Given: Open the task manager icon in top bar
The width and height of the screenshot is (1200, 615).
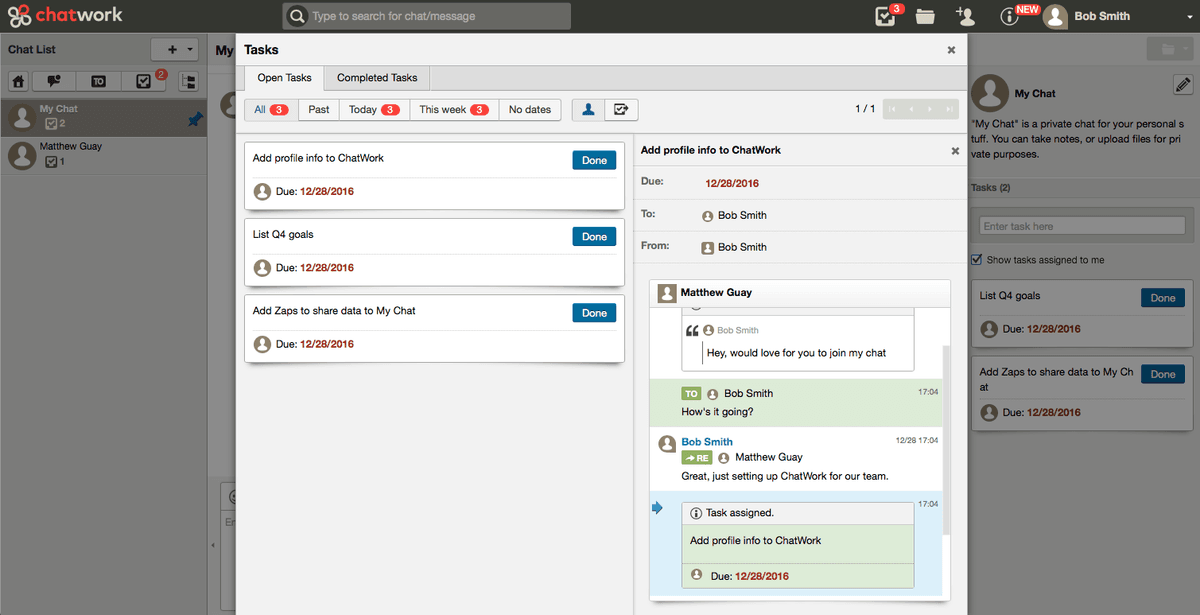Looking at the screenshot, I should pos(885,16).
